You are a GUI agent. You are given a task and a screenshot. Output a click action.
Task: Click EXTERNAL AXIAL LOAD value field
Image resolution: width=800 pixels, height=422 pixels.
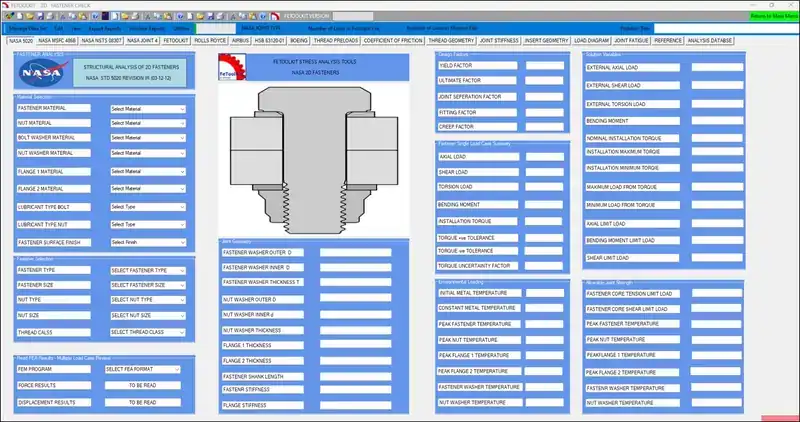tap(717, 67)
